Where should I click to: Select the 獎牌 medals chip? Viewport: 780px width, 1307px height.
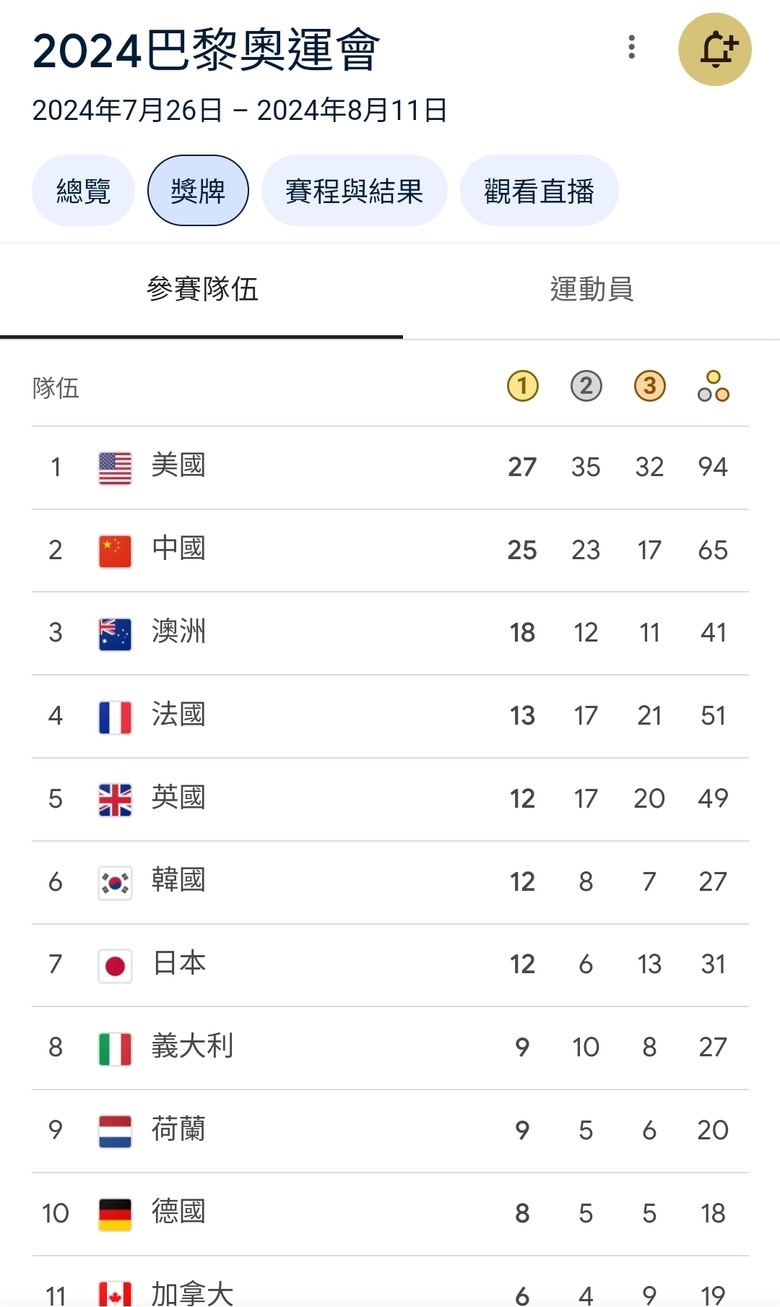[x=198, y=191]
